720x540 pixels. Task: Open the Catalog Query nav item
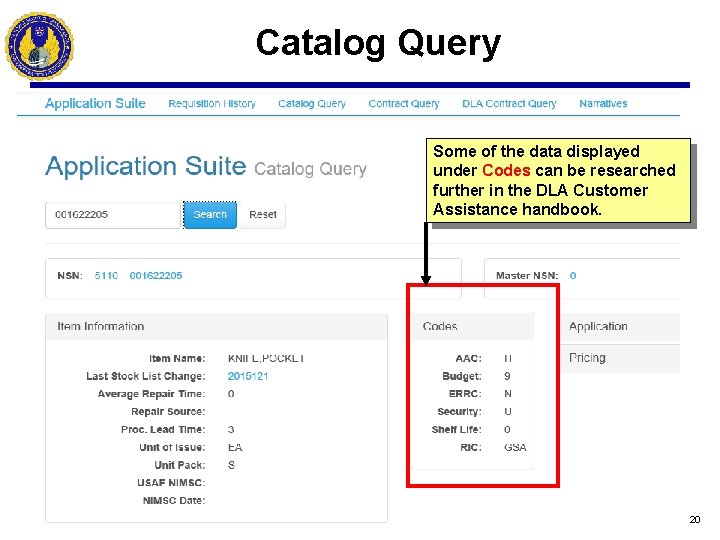[312, 104]
